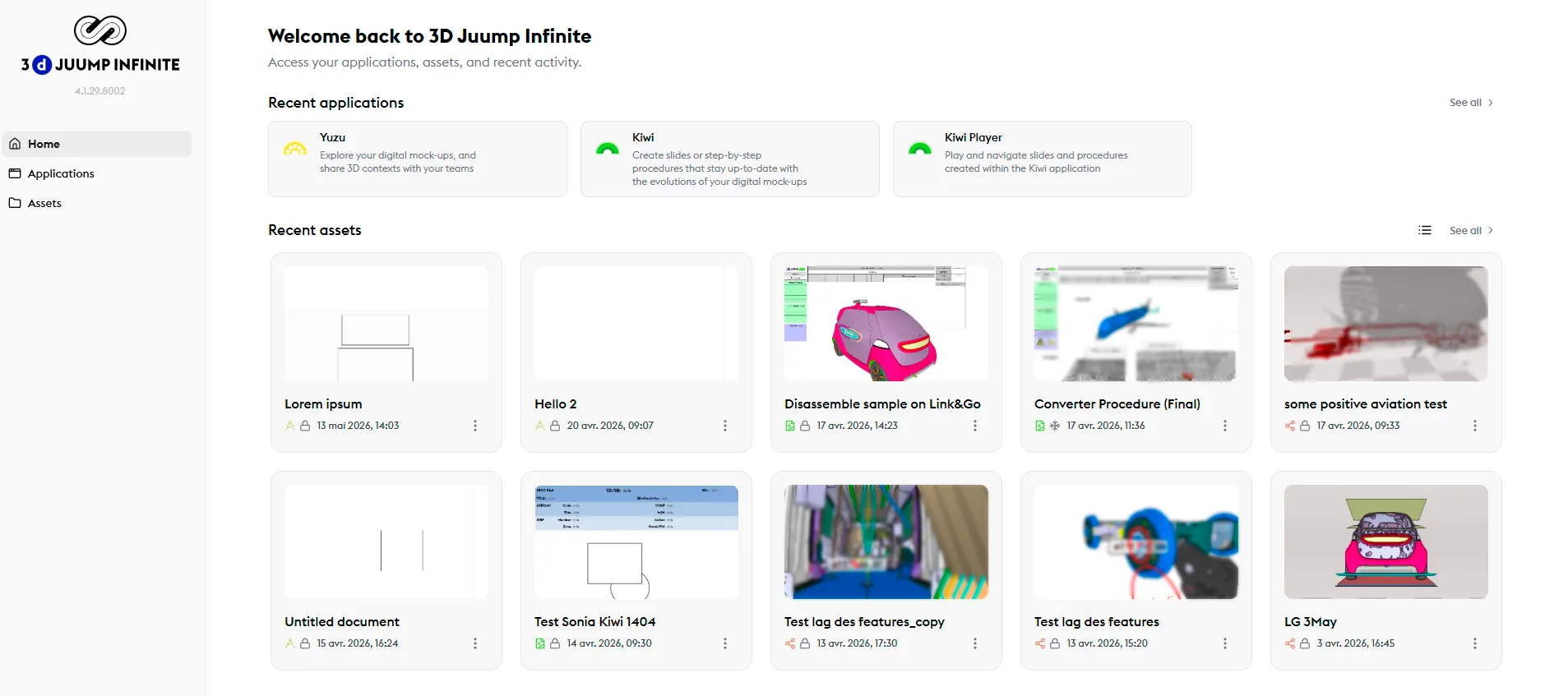Click the Lorem ipsum asset title

coord(323,404)
